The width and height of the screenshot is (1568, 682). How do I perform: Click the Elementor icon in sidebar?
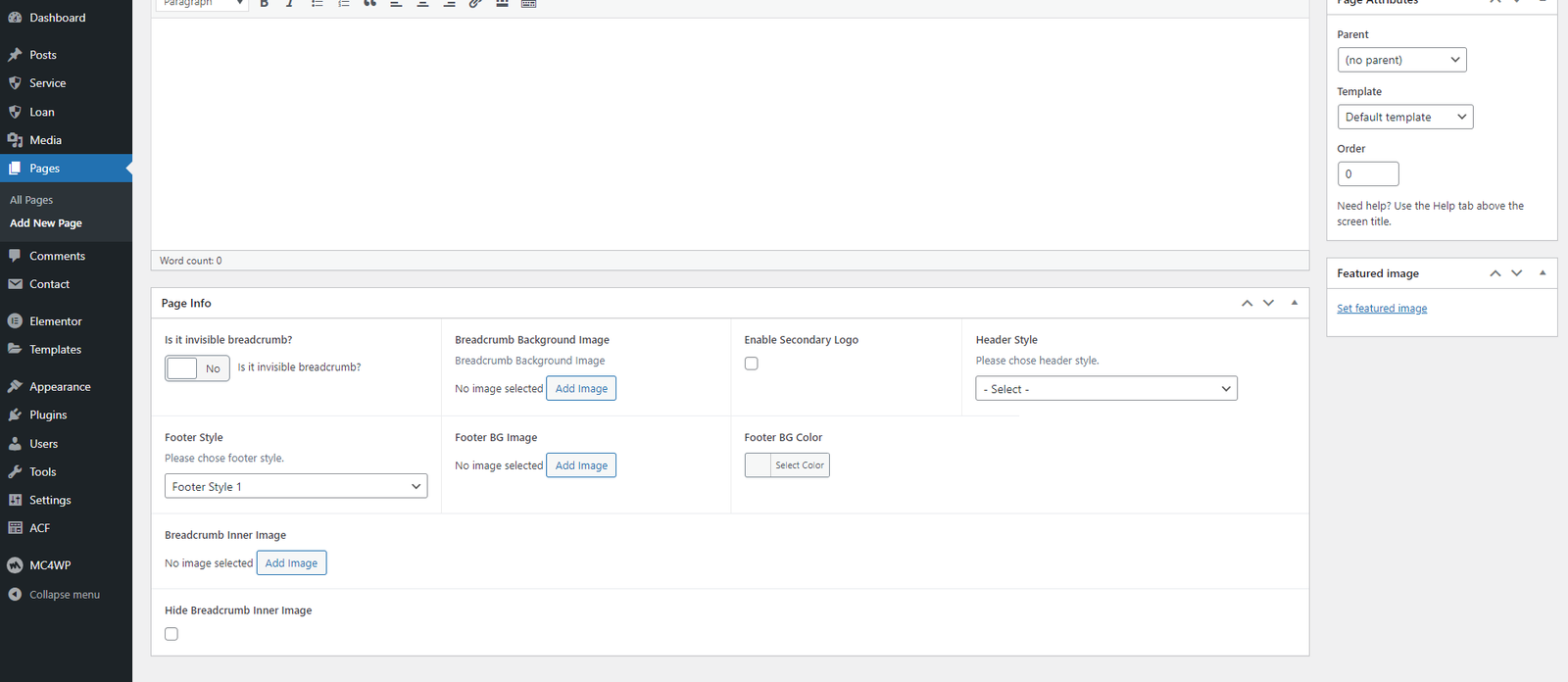[x=15, y=321]
